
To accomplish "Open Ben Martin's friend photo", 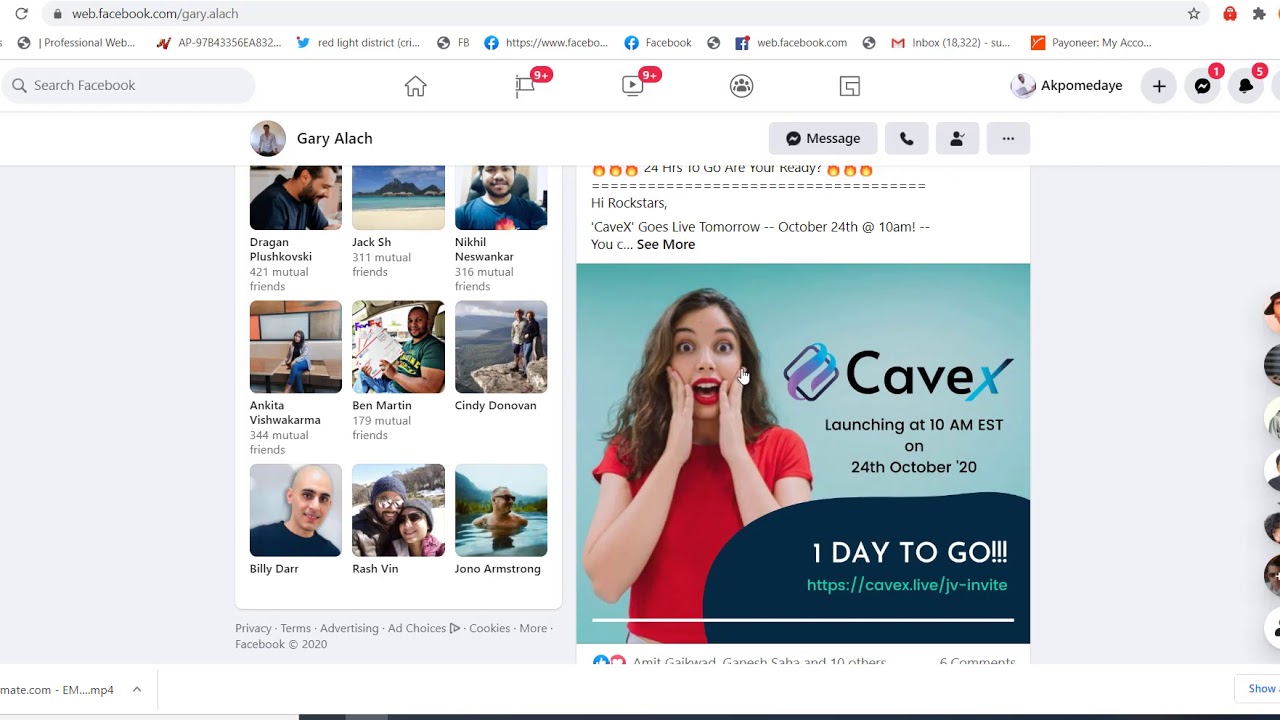I will point(398,347).
